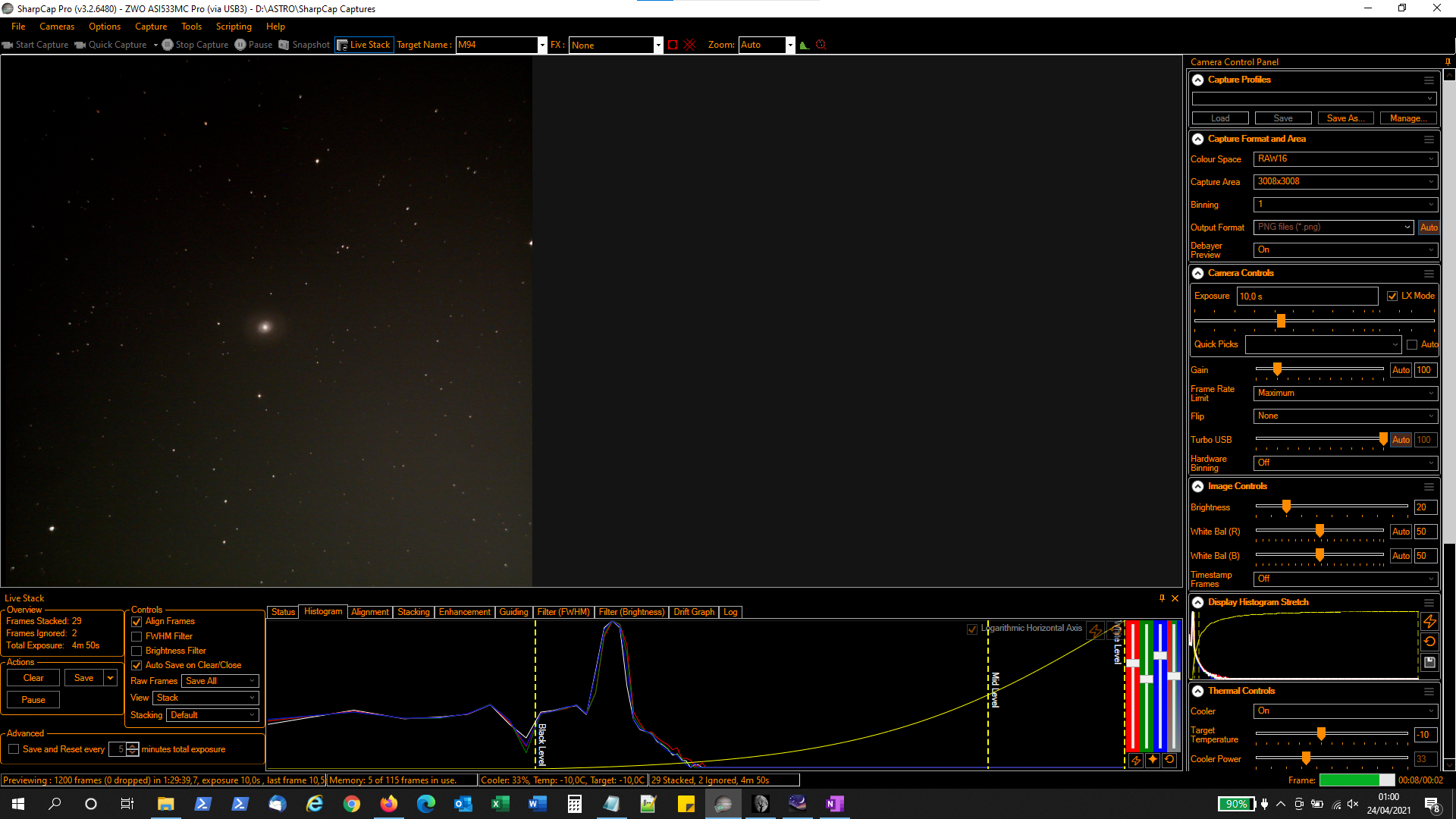Uncheck LX Mode checkbox
Image resolution: width=1456 pixels, height=819 pixels.
pos(1392,296)
